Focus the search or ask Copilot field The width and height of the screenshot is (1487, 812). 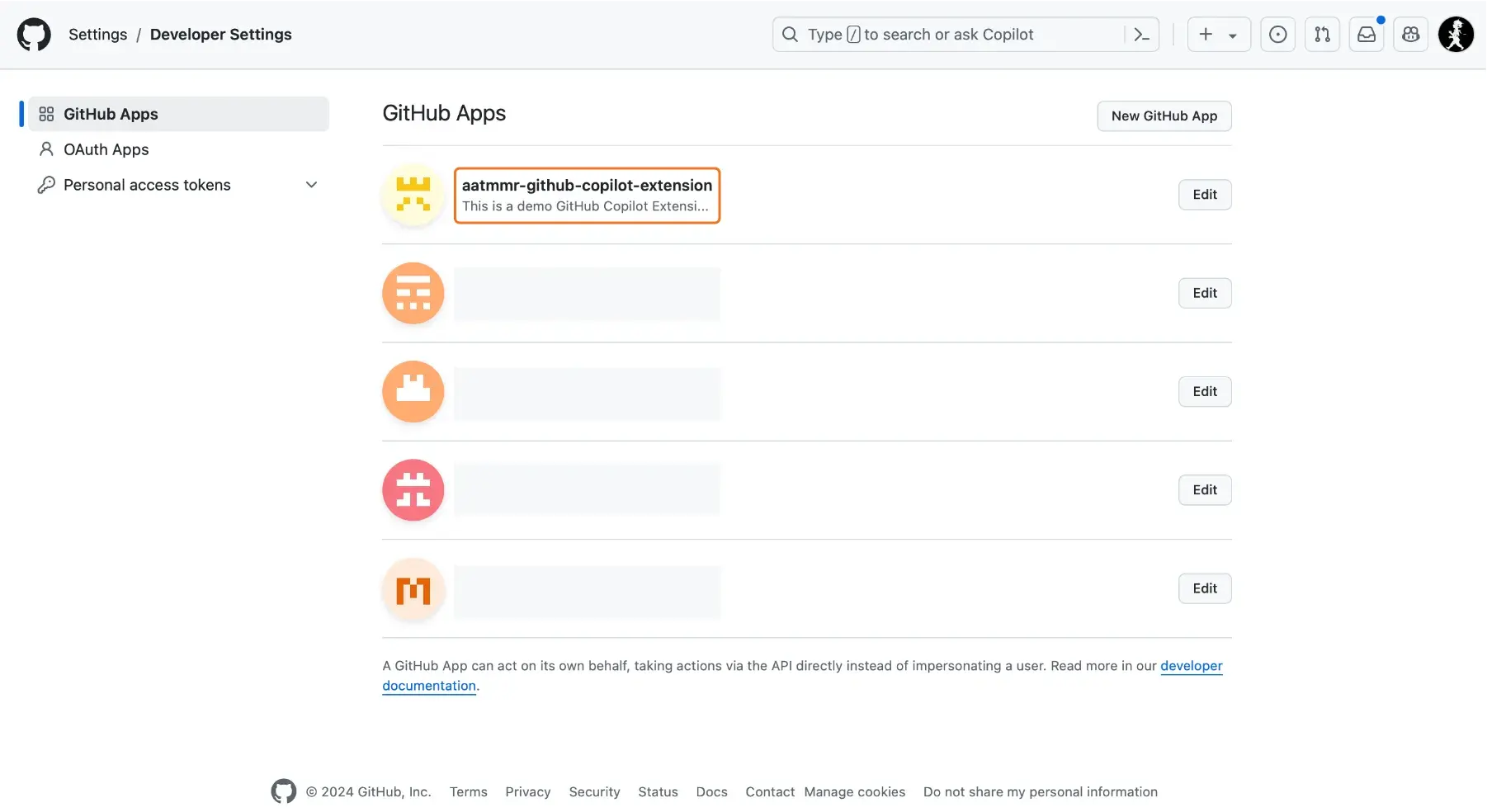click(x=965, y=35)
